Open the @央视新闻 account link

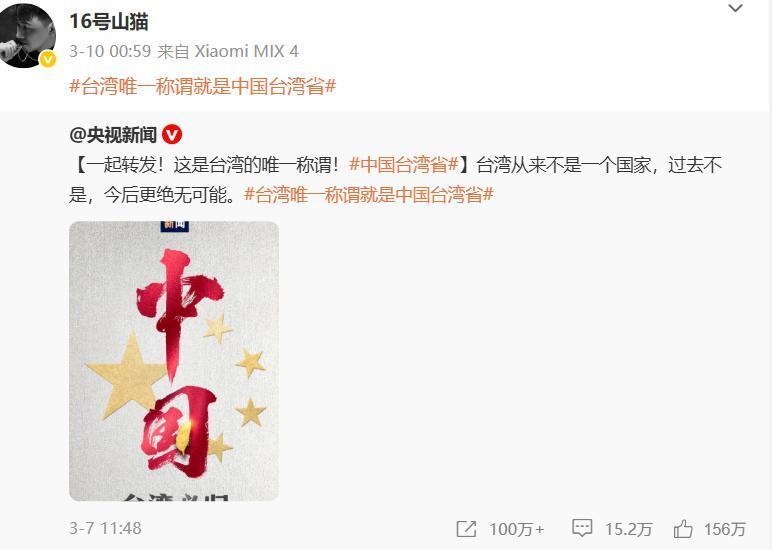(113, 135)
